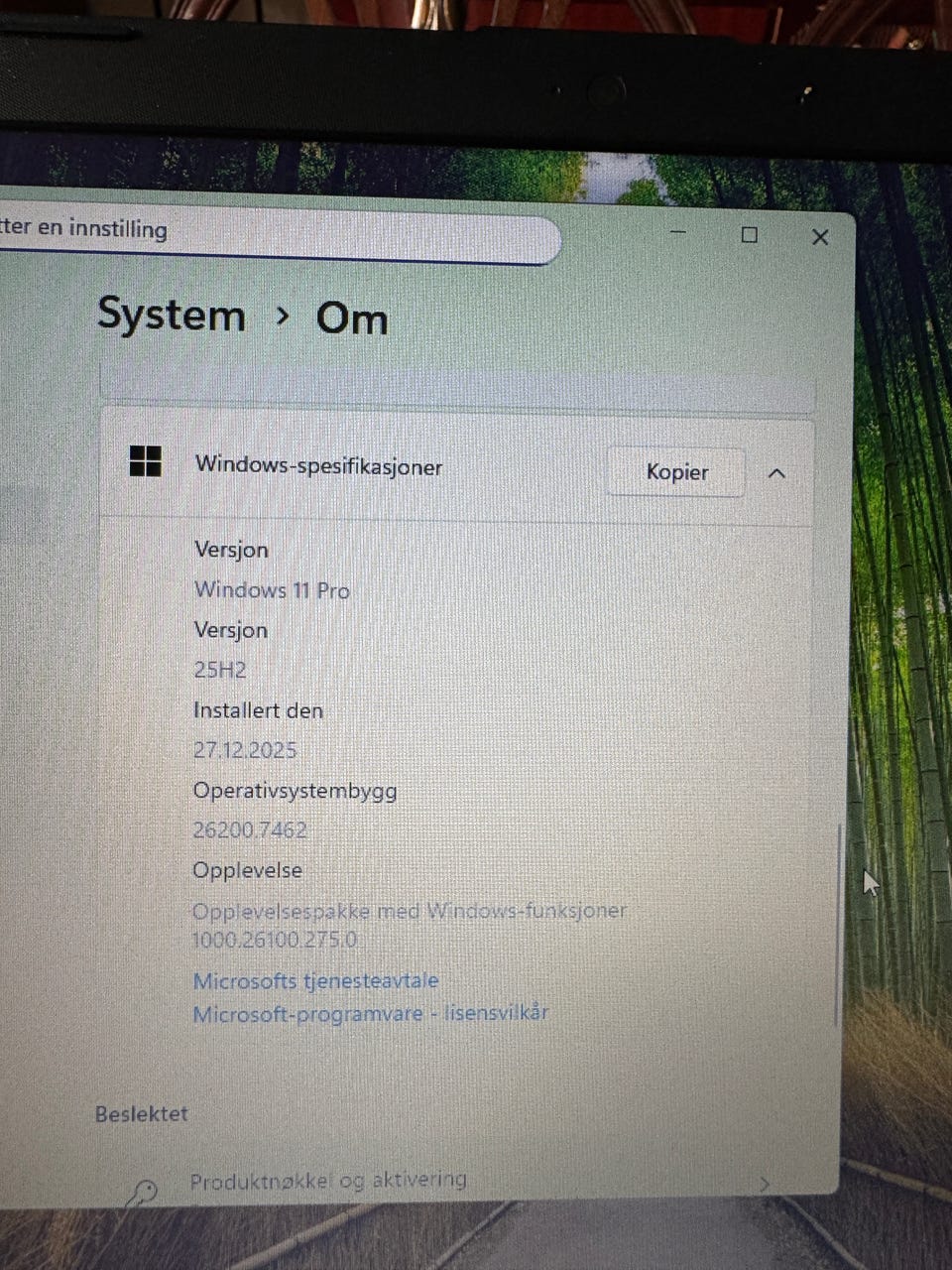Click the Opplevelse label
Screen dimensions: 952x1270
247,870
